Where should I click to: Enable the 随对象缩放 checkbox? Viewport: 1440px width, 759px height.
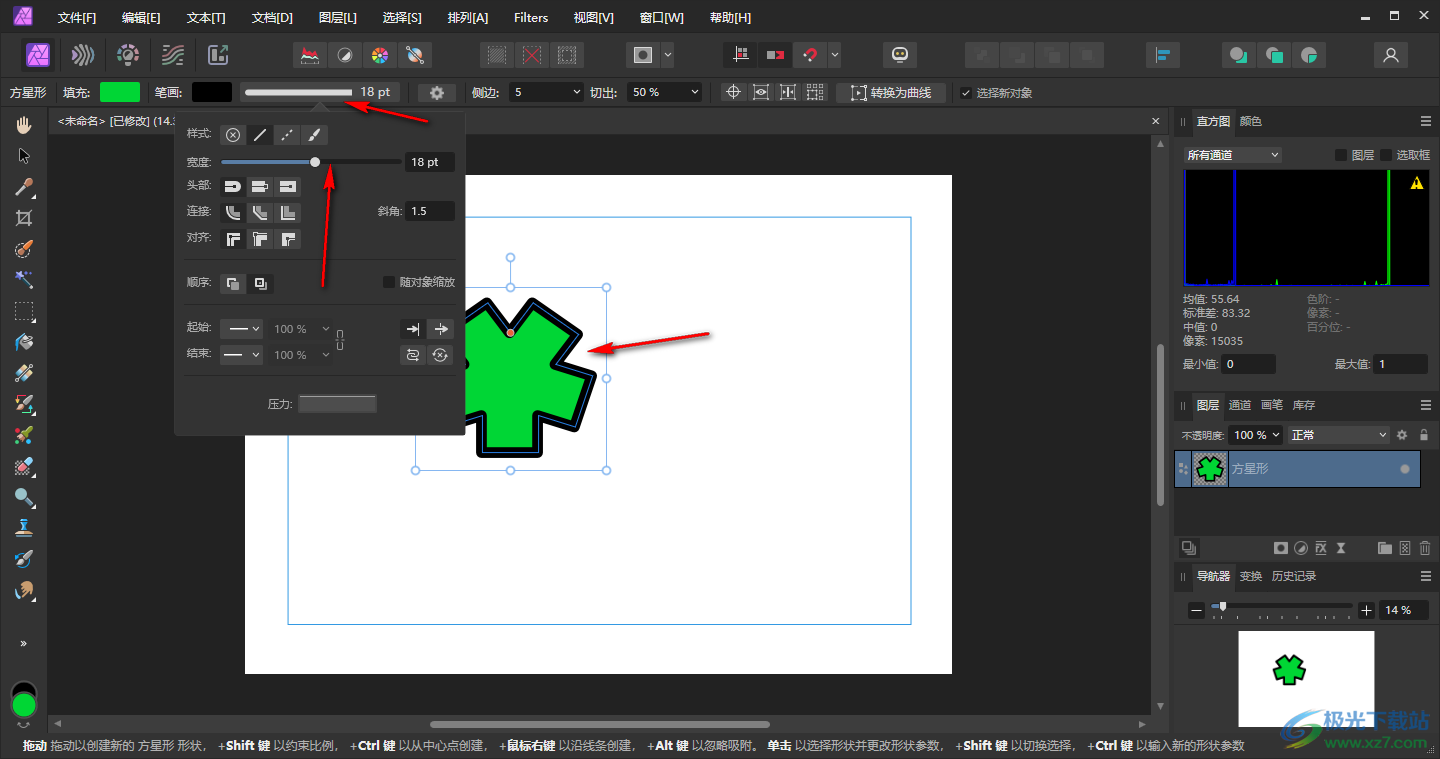(x=389, y=282)
